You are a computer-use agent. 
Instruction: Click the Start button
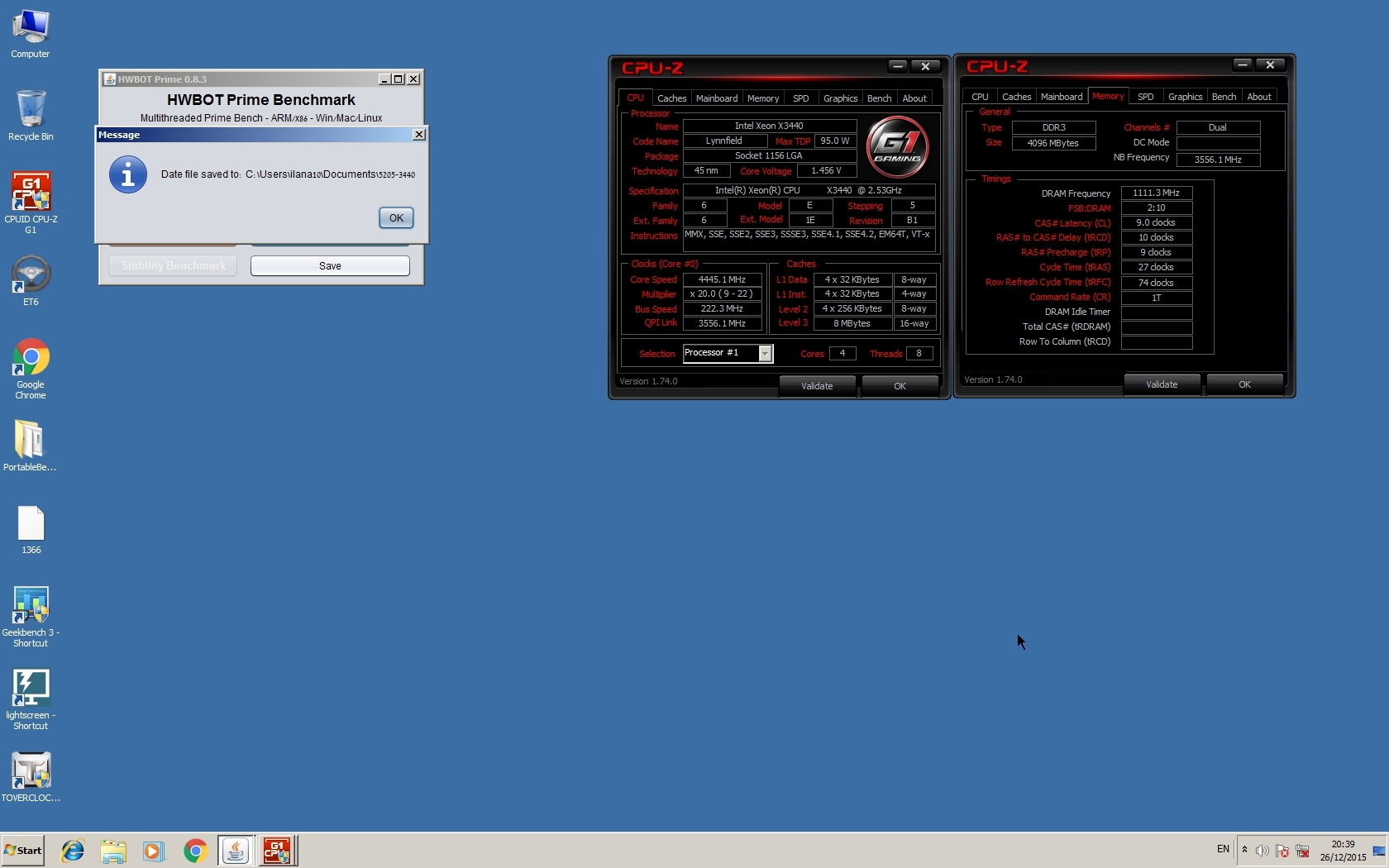pos(23,851)
